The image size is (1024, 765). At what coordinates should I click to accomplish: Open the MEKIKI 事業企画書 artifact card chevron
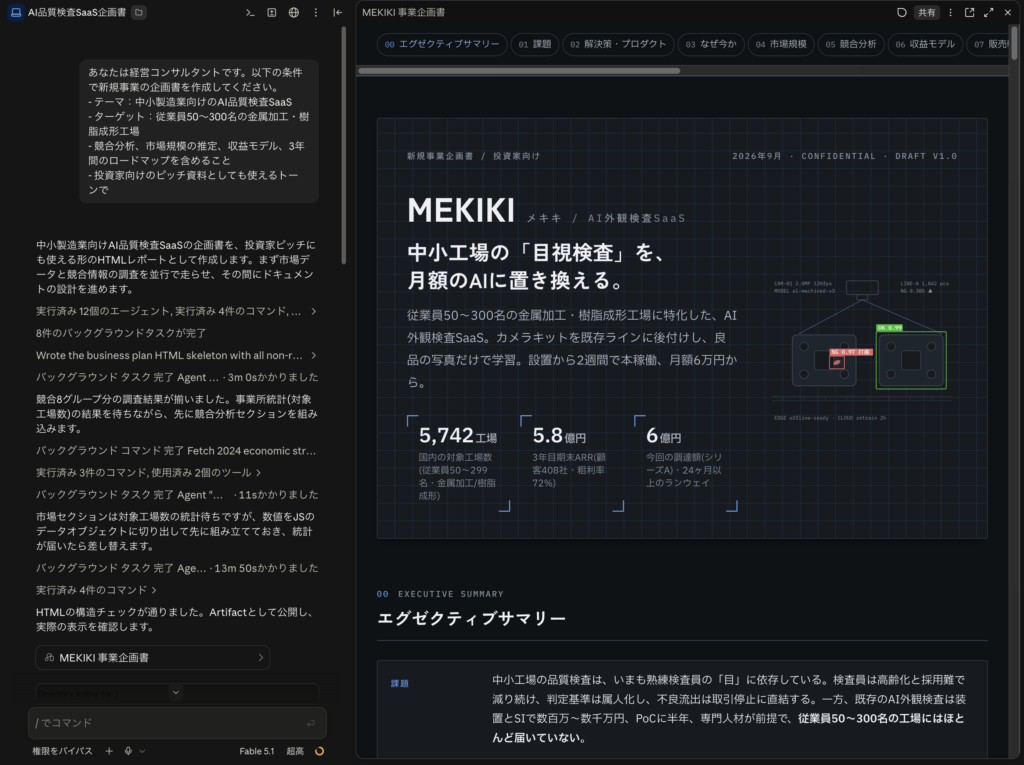tap(260, 658)
